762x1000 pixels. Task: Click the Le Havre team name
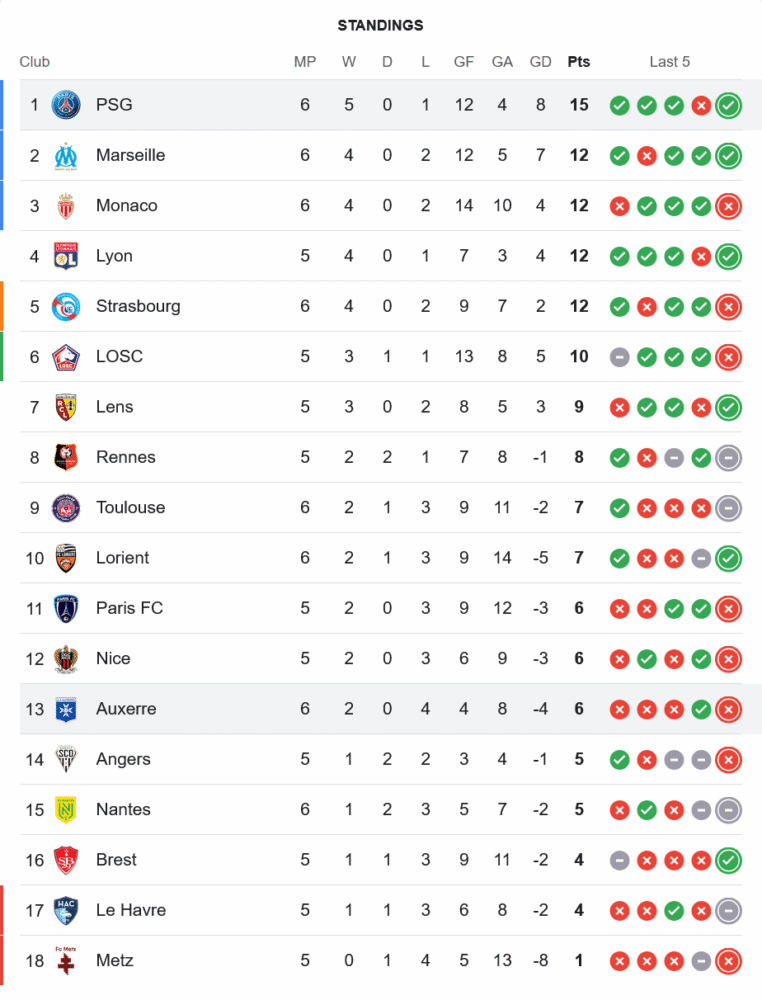[131, 910]
